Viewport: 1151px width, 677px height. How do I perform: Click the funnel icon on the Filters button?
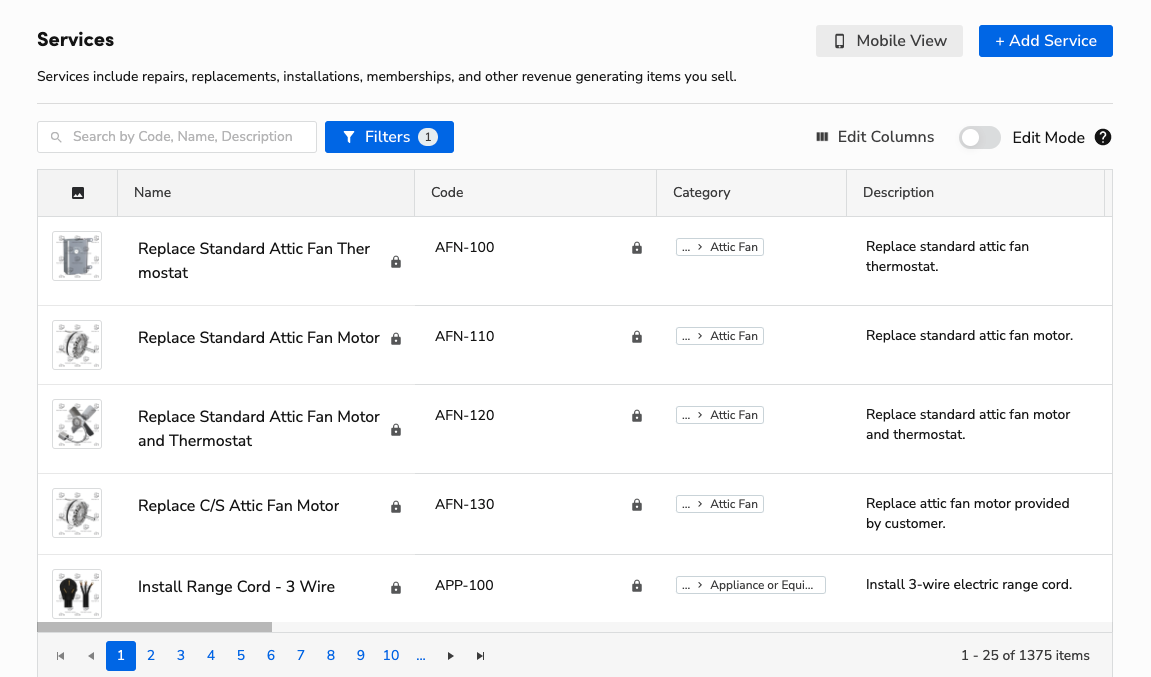[349, 136]
